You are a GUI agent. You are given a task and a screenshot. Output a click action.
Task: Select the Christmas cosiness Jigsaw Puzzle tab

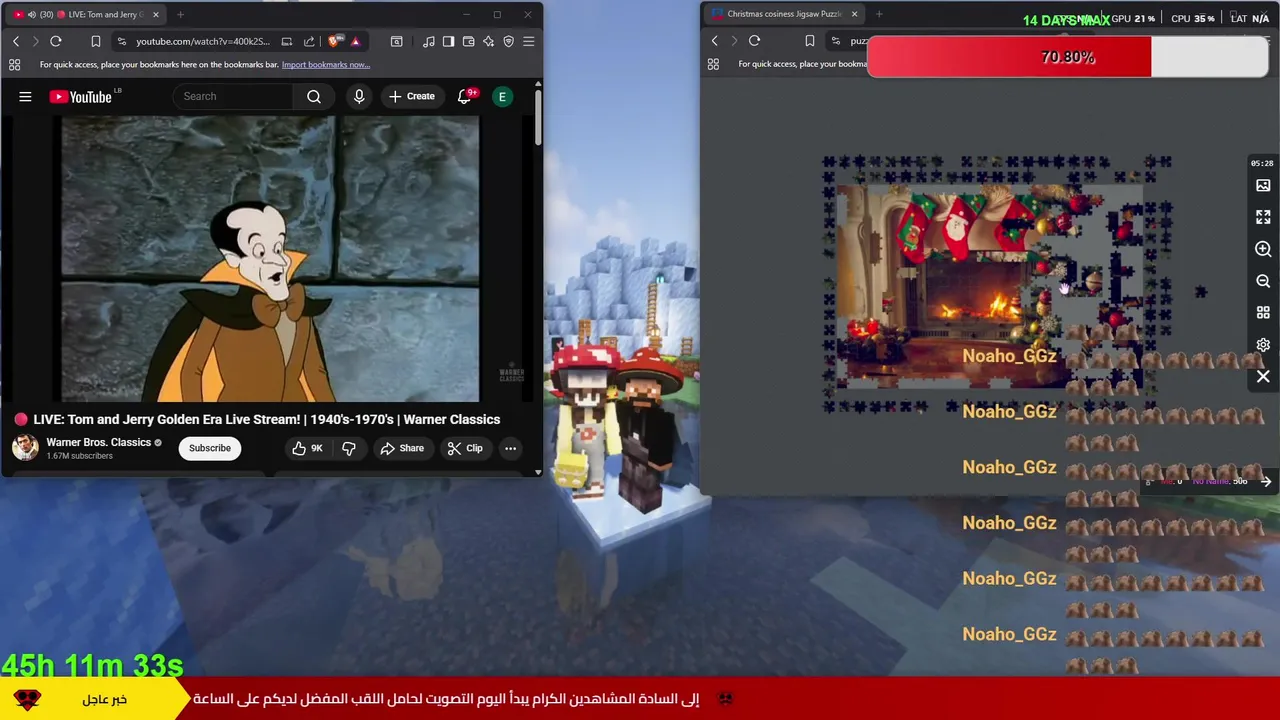click(x=785, y=14)
